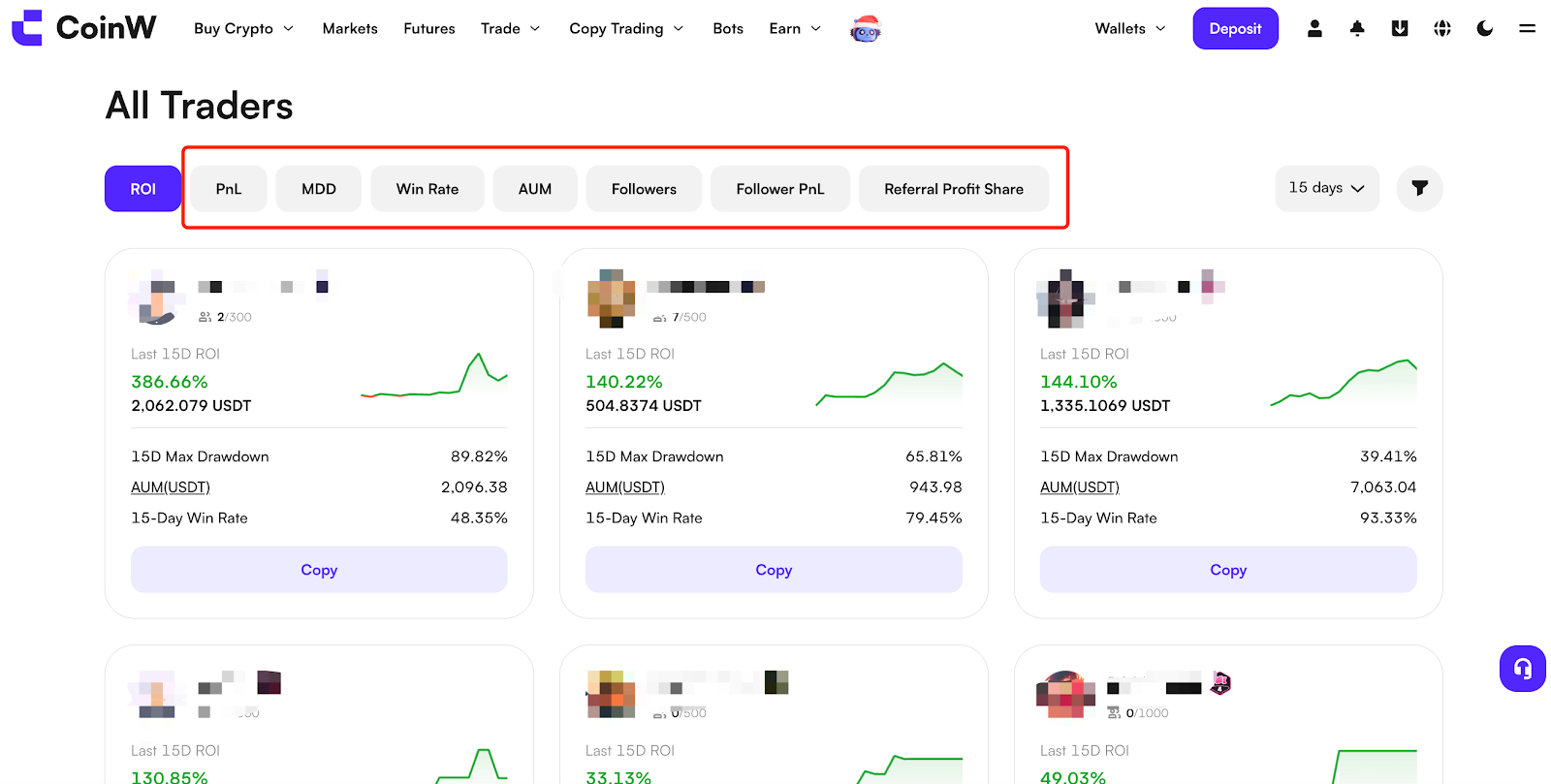1551x784 pixels.
Task: Open the hamburger menu
Action: (1527, 28)
